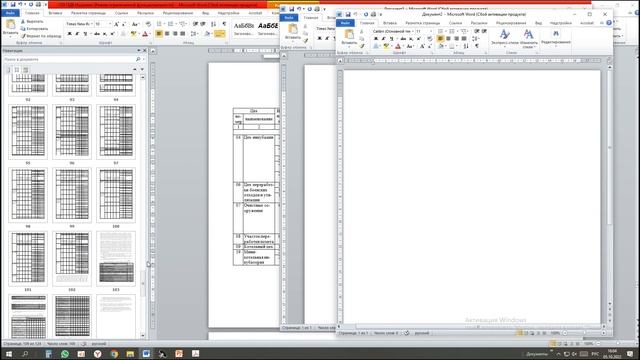The image size is (640, 360).
Task: Select page thumbnail 103 in navigation pane
Action: point(116,258)
